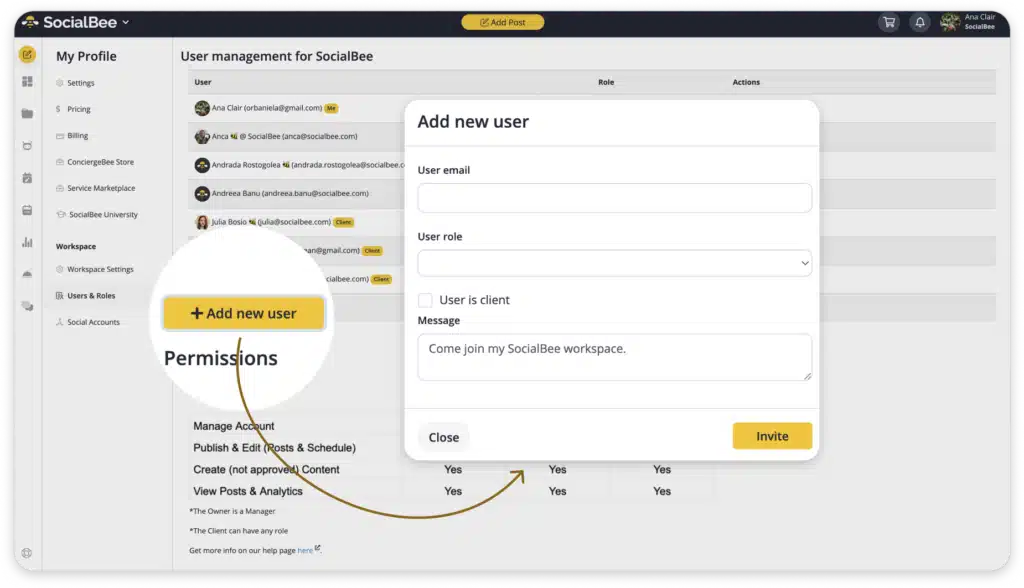Open the content folder icon in sidebar
The height and width of the screenshot is (588, 1024).
point(27,114)
